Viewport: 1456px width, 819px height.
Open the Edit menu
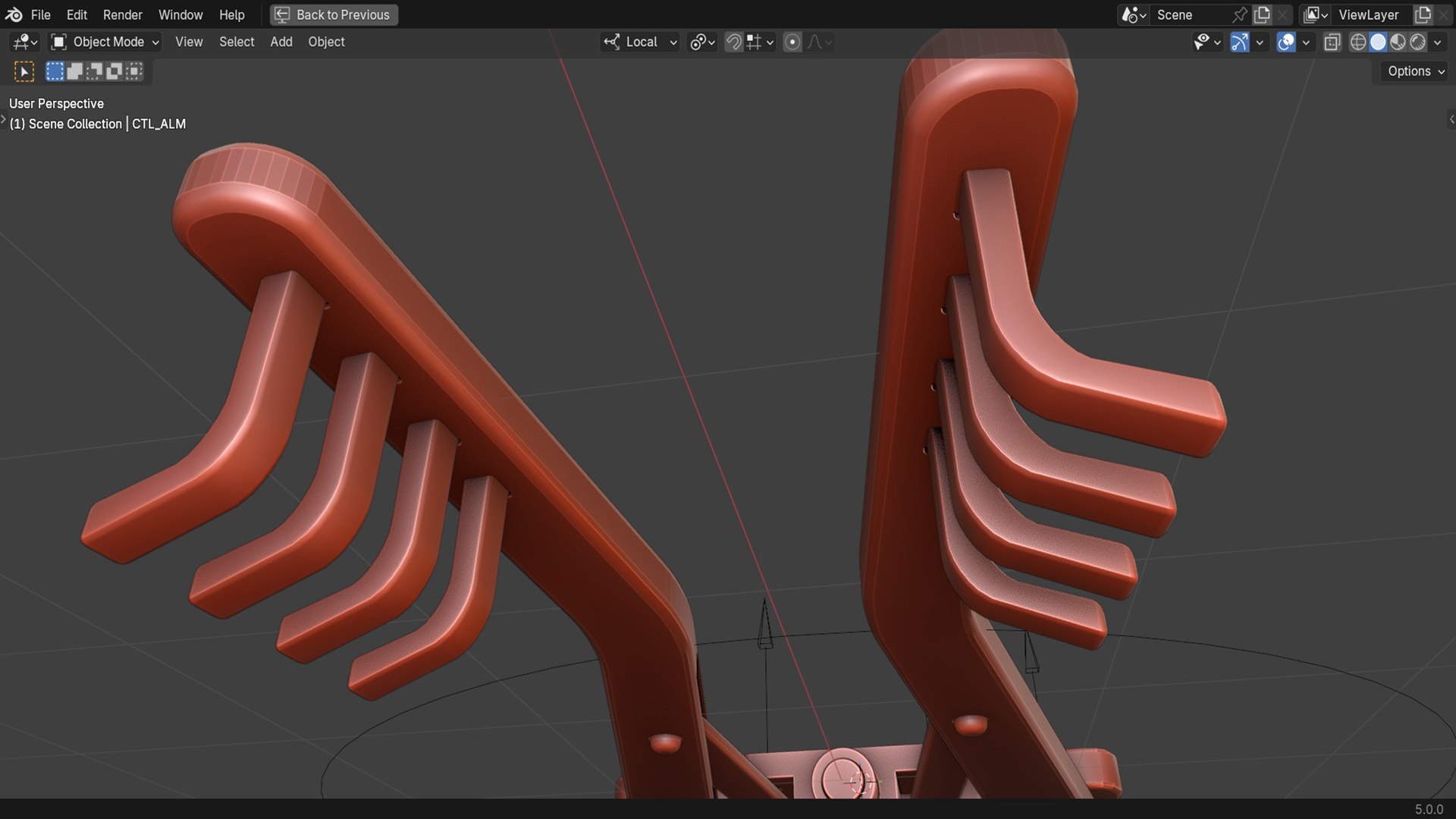coord(77,14)
